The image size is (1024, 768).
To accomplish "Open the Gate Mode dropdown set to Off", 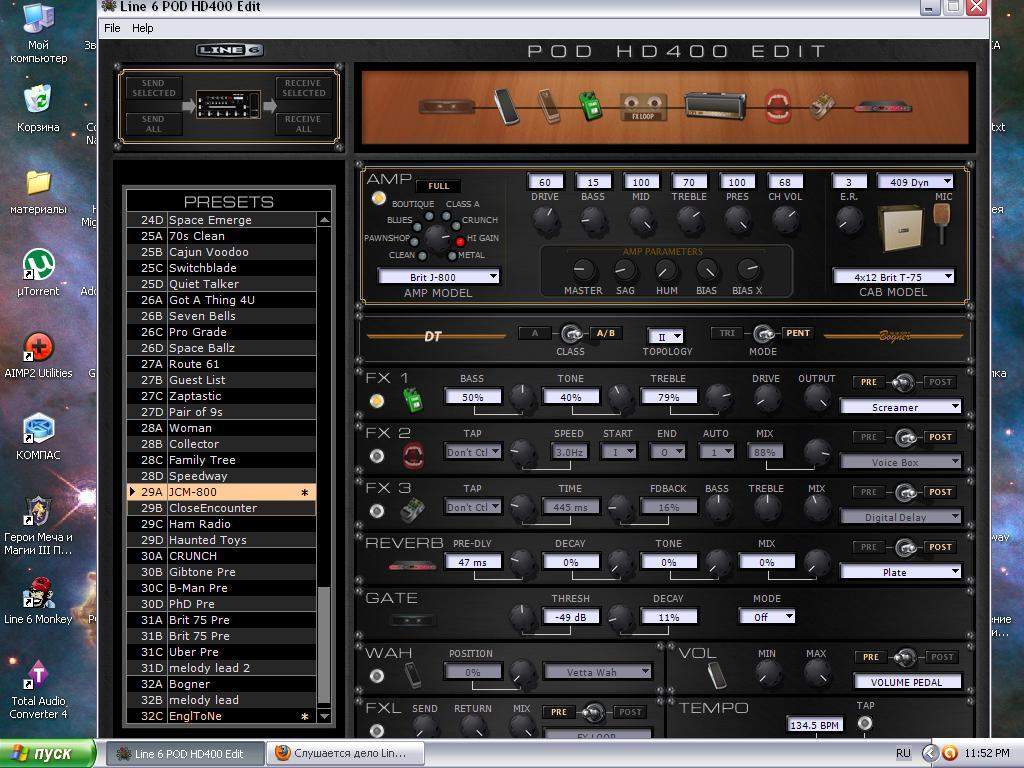I will [767, 617].
